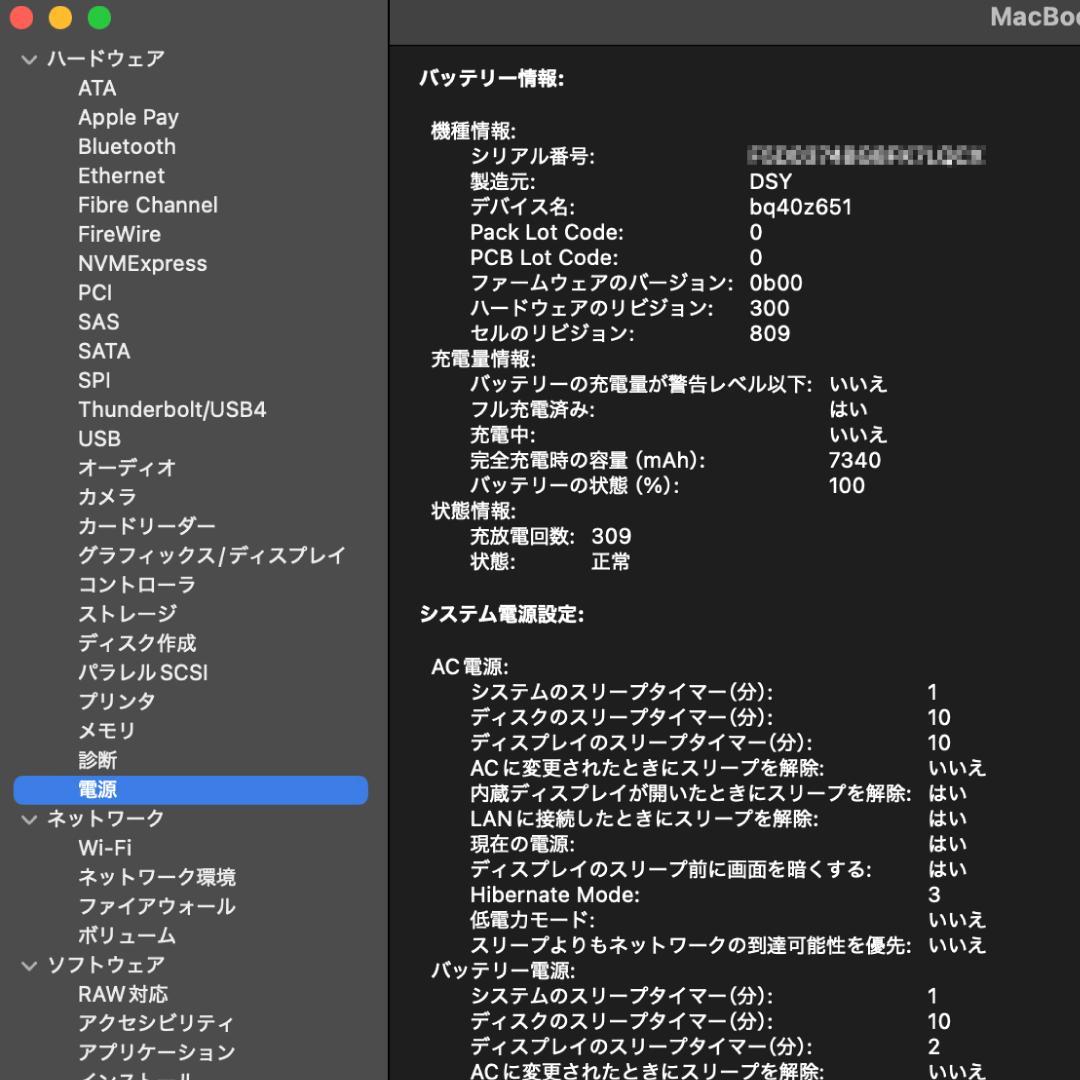The height and width of the screenshot is (1080, 1080).
Task: Open Wi-Fi network information
Action: pos(103,848)
